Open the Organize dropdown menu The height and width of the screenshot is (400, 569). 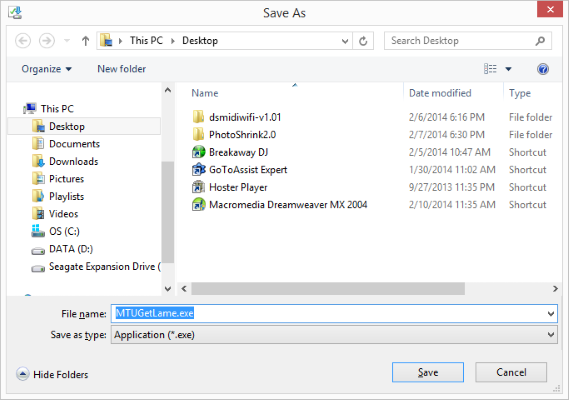tap(46, 69)
